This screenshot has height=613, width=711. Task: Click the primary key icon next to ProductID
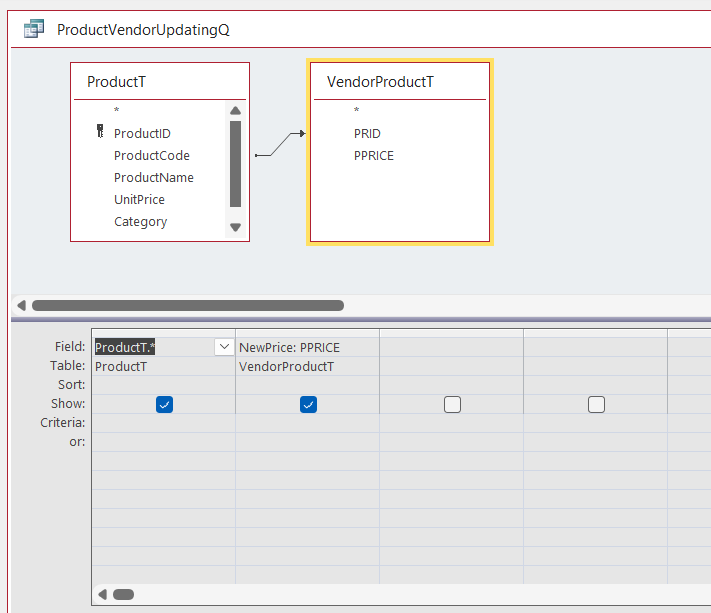(100, 132)
